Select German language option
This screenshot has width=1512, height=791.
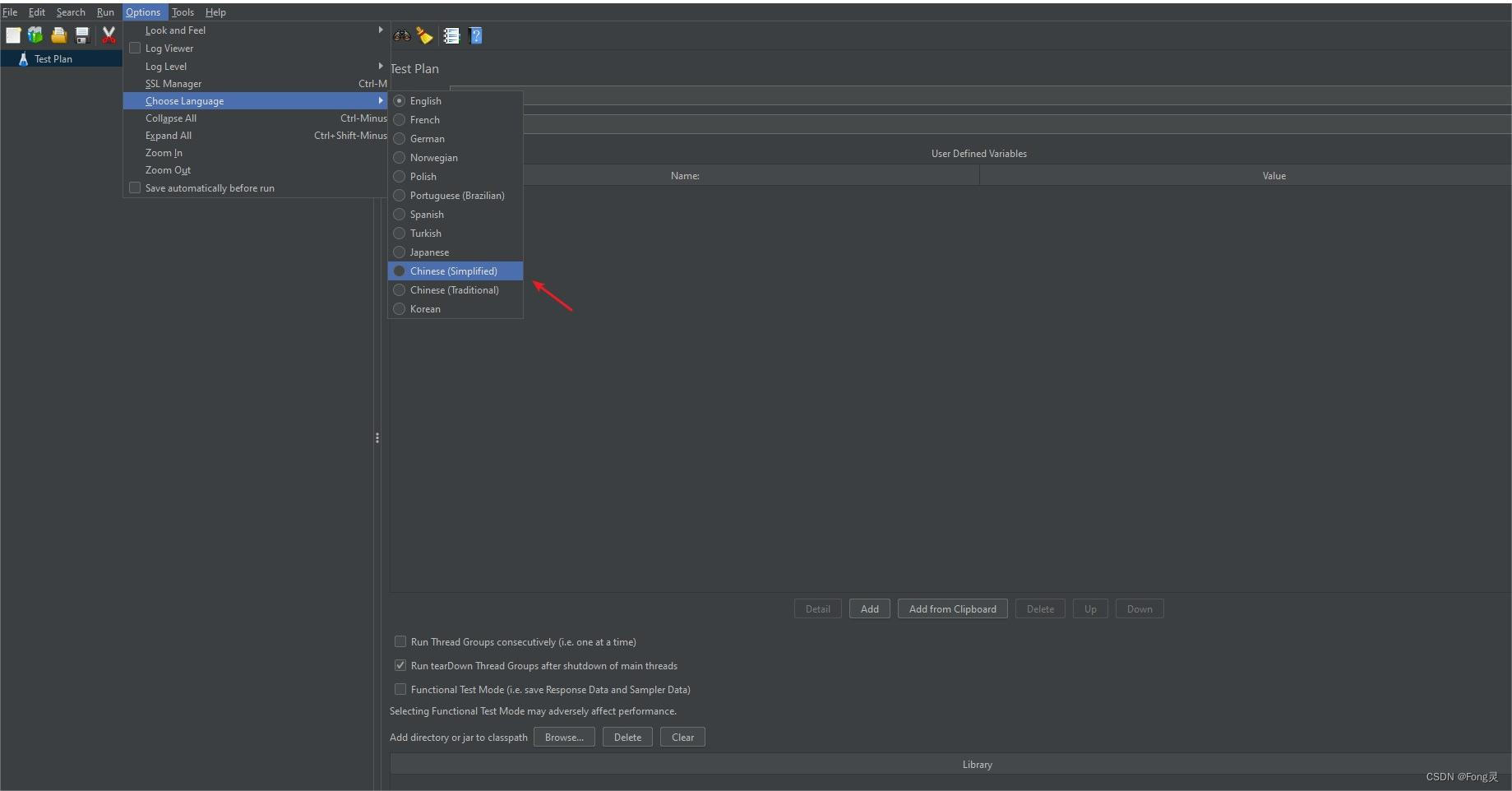click(455, 139)
